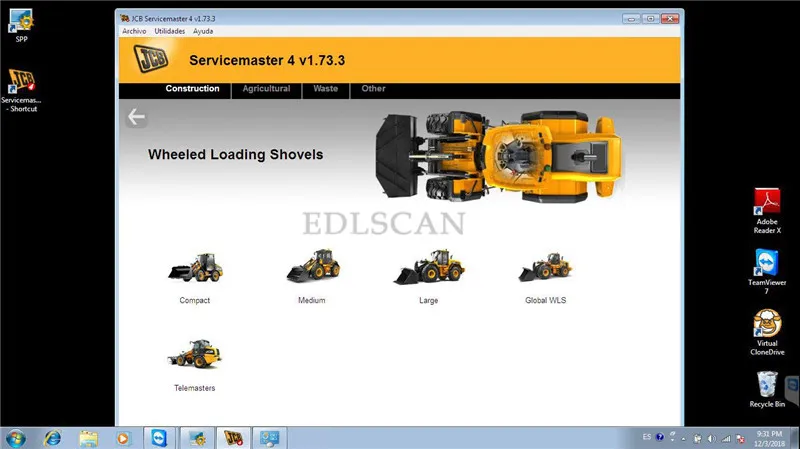Click the JCB Servicemaster taskbar button
Viewport: 800px width, 449px height.
pos(233,438)
